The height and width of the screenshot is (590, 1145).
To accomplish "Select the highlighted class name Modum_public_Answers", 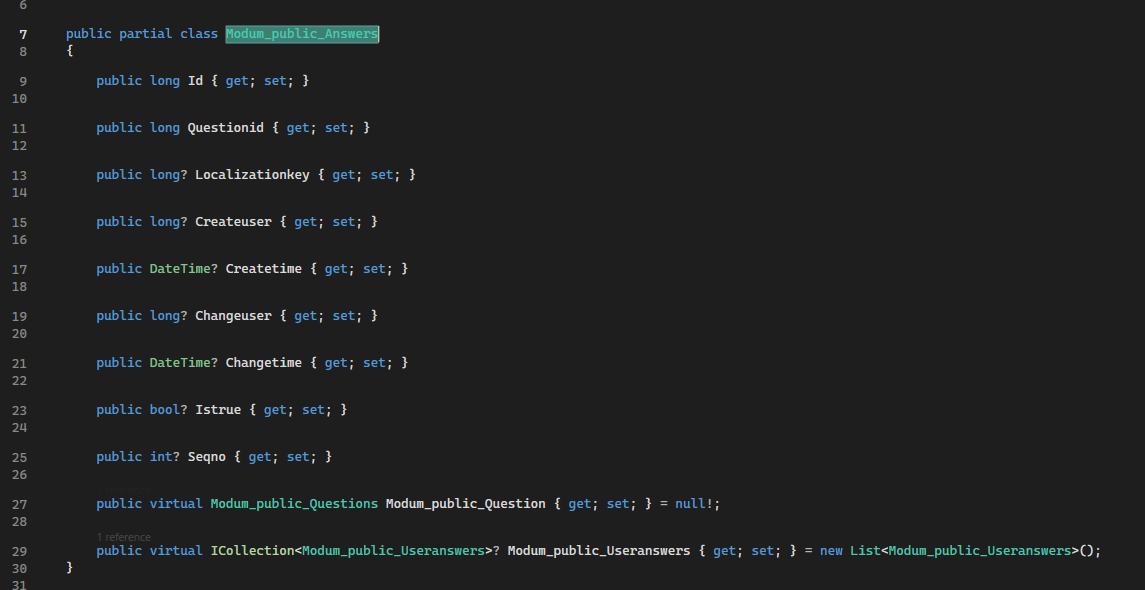I will coord(302,33).
